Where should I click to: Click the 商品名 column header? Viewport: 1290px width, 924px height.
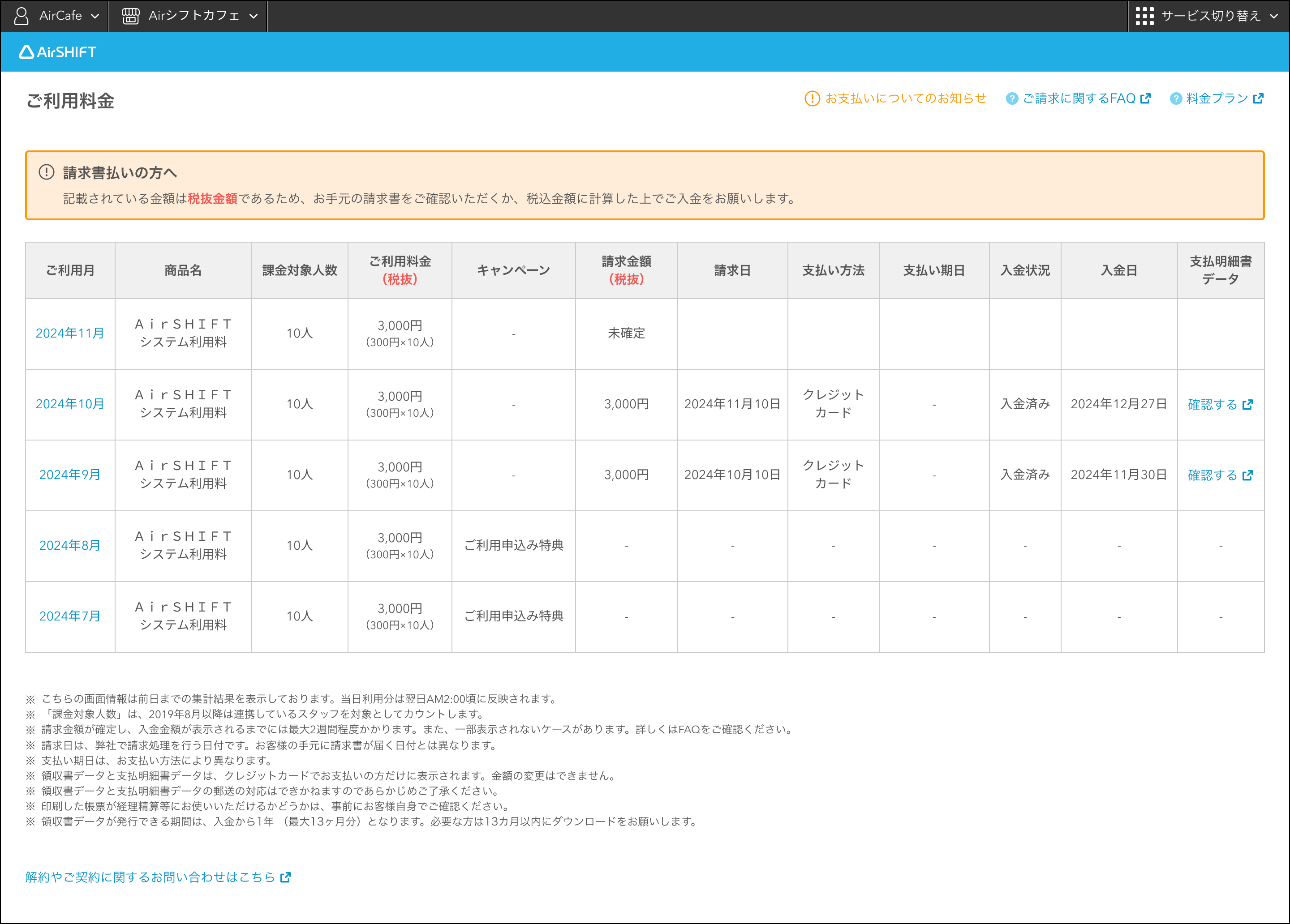coord(183,270)
